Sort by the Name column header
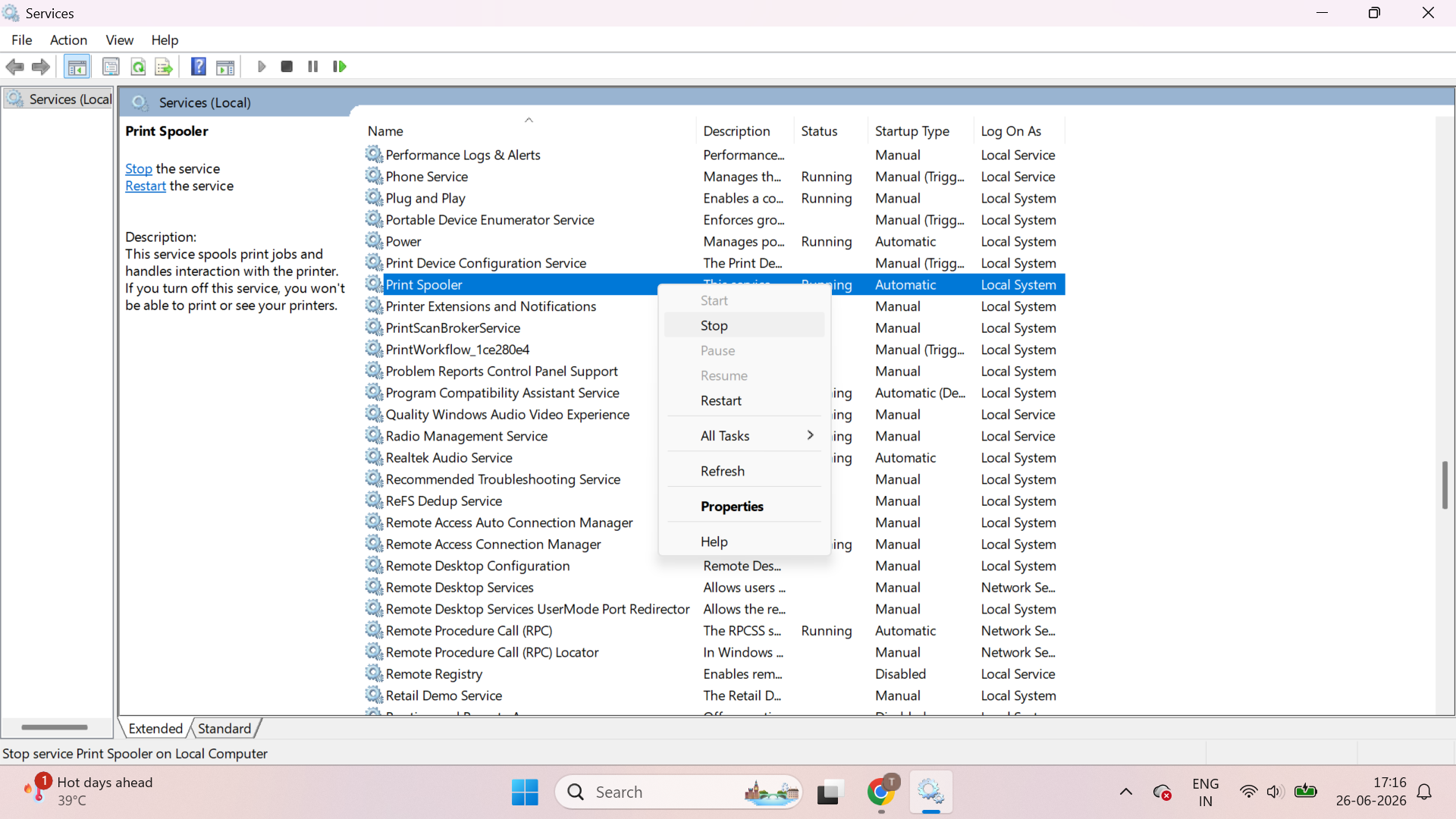 pos(529,131)
